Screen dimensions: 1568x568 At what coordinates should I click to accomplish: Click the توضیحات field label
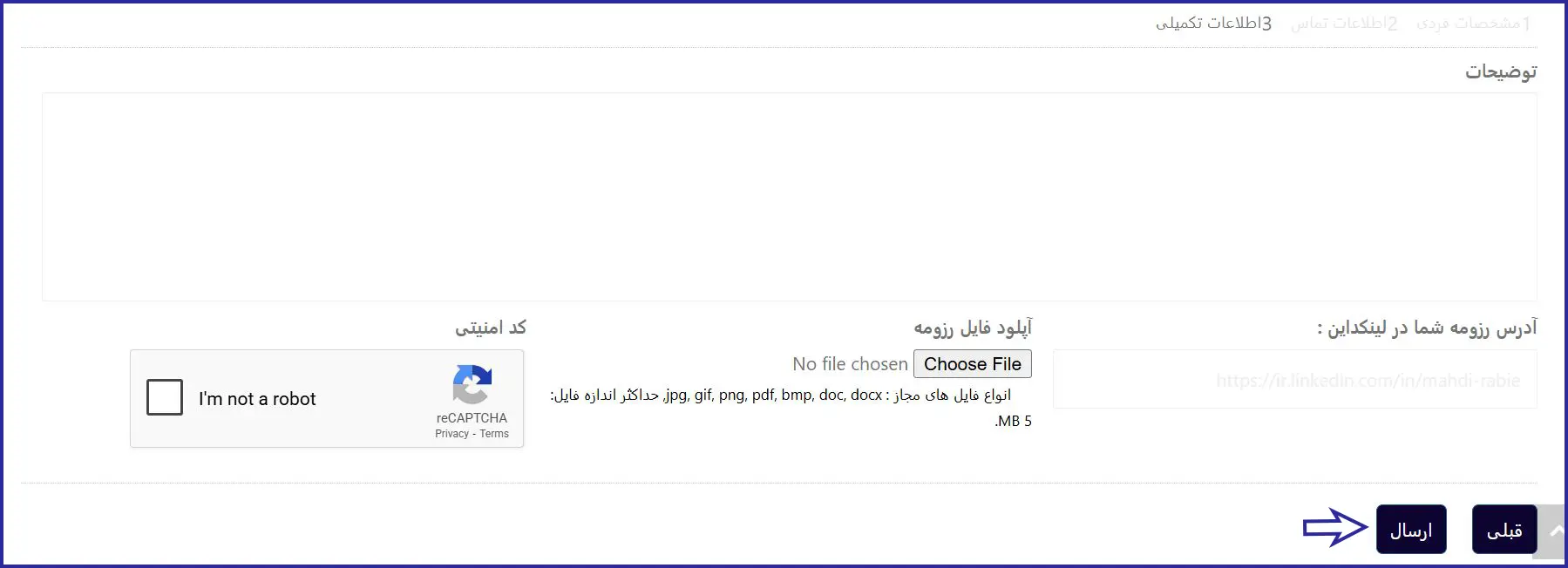point(1500,71)
